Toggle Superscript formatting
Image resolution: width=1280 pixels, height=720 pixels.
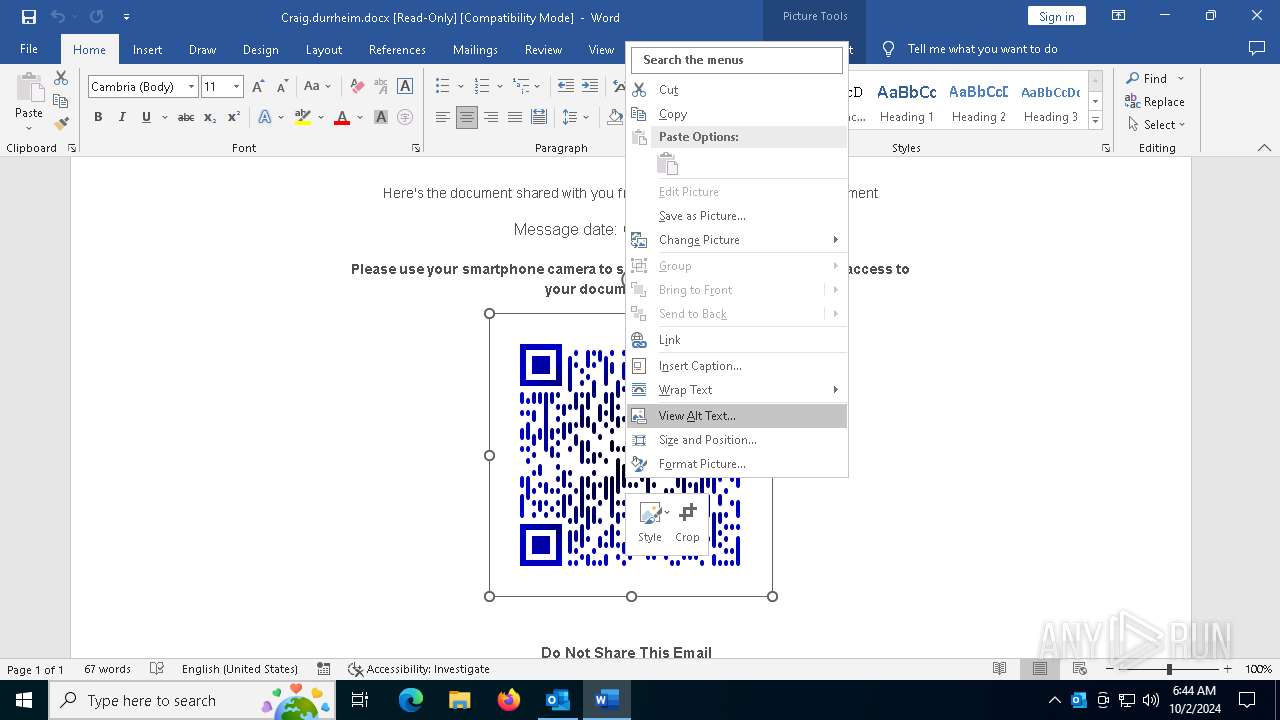pyautogui.click(x=234, y=117)
